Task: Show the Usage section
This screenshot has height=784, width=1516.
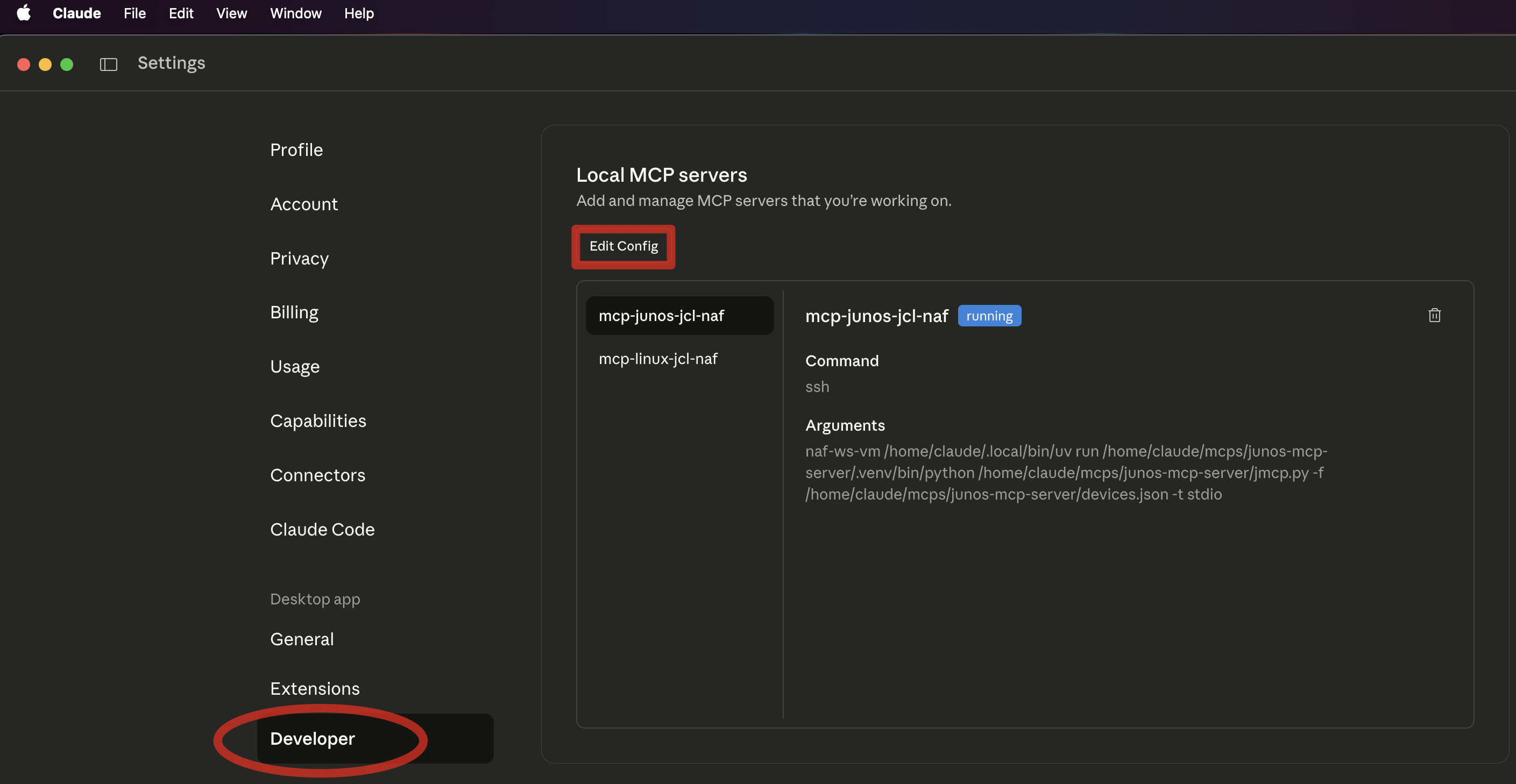Action: (295, 366)
